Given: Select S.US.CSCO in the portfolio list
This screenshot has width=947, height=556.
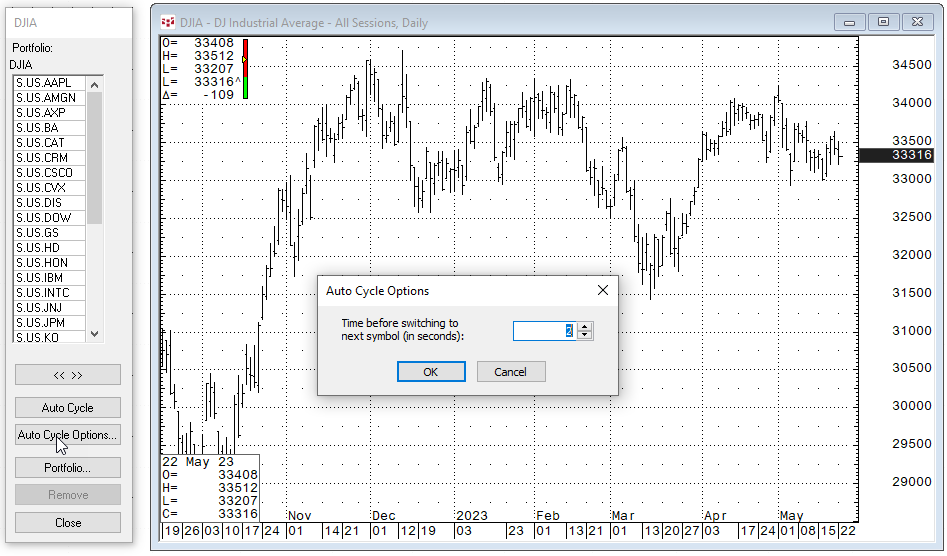Looking at the screenshot, I should coord(44,173).
